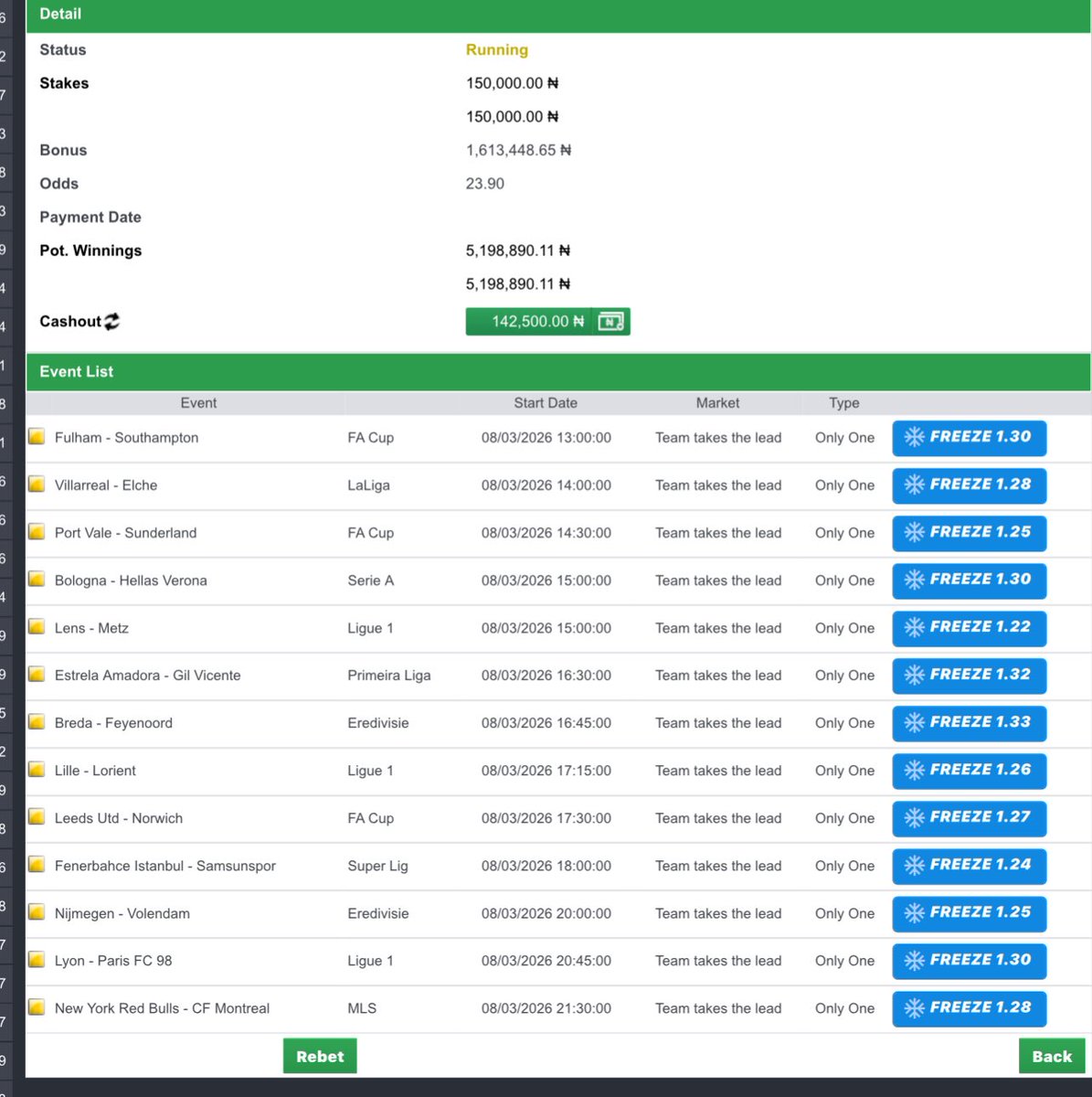The image size is (1092, 1097).
Task: Click the Pot. Winnings label
Action: coord(90,250)
